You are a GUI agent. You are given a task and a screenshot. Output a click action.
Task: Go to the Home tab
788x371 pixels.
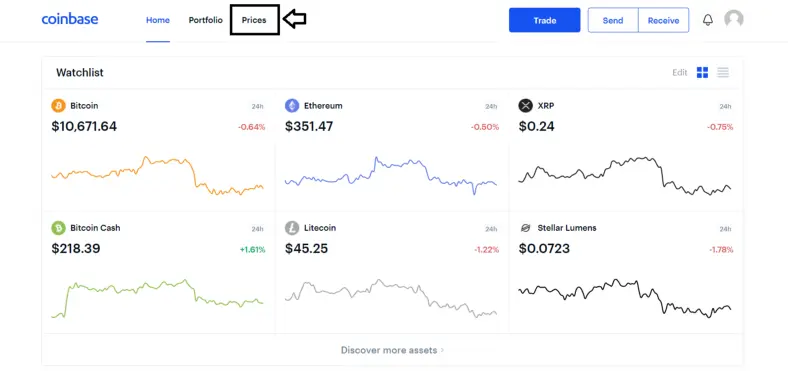tap(158, 21)
